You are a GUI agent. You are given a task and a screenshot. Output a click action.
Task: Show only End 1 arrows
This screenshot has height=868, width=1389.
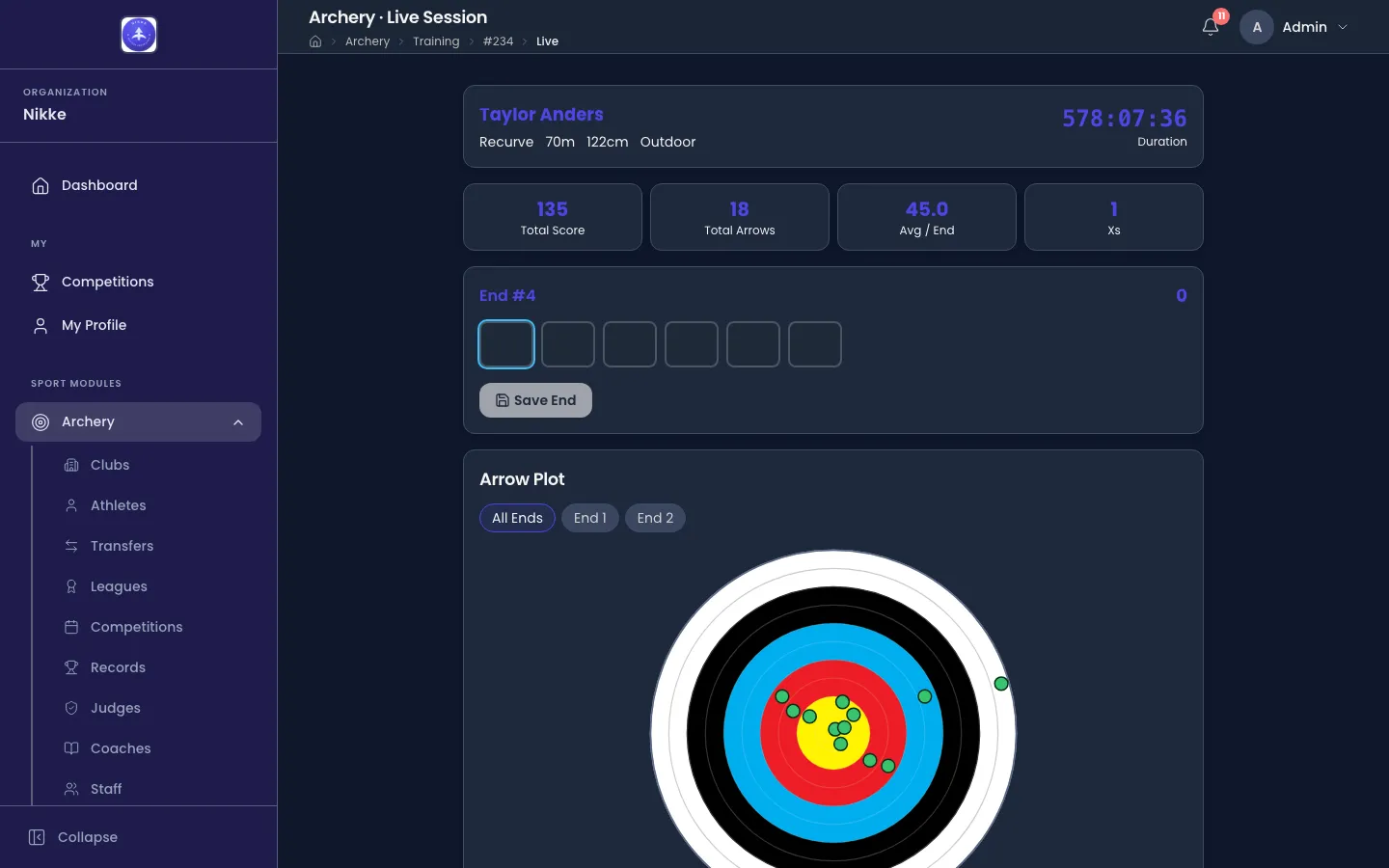pos(590,518)
